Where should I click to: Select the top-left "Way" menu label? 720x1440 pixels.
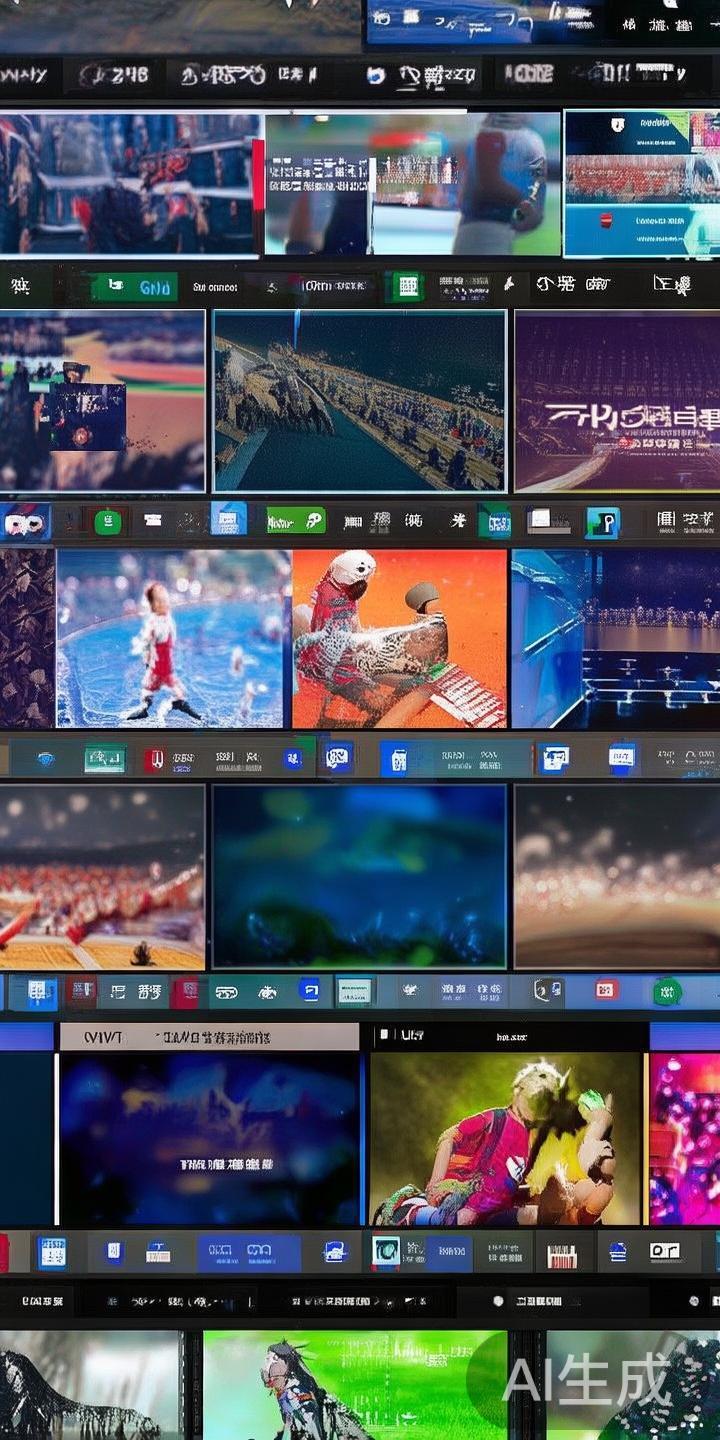point(24,75)
